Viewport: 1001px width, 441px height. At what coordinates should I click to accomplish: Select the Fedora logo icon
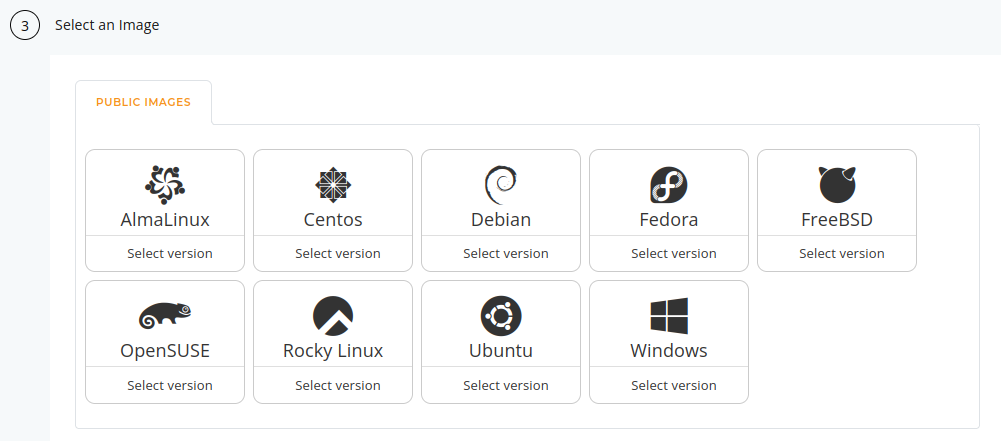(668, 185)
